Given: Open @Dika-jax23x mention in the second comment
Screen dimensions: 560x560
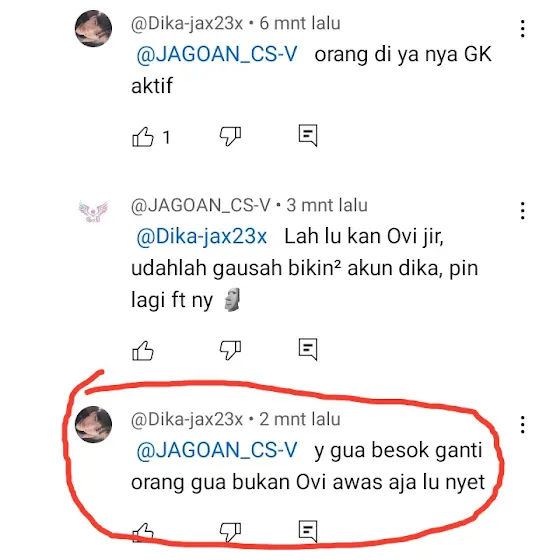Looking at the screenshot, I should click(x=202, y=236).
